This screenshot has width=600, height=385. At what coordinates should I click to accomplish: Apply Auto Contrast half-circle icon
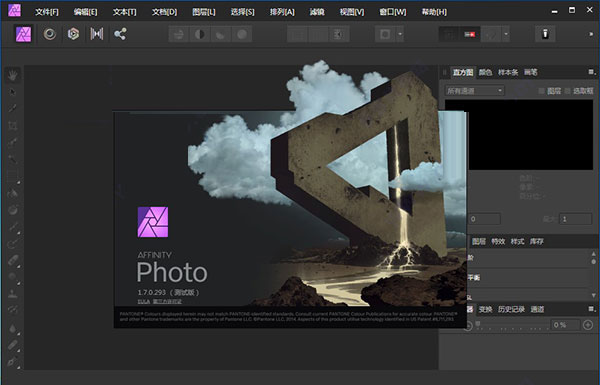(x=199, y=34)
